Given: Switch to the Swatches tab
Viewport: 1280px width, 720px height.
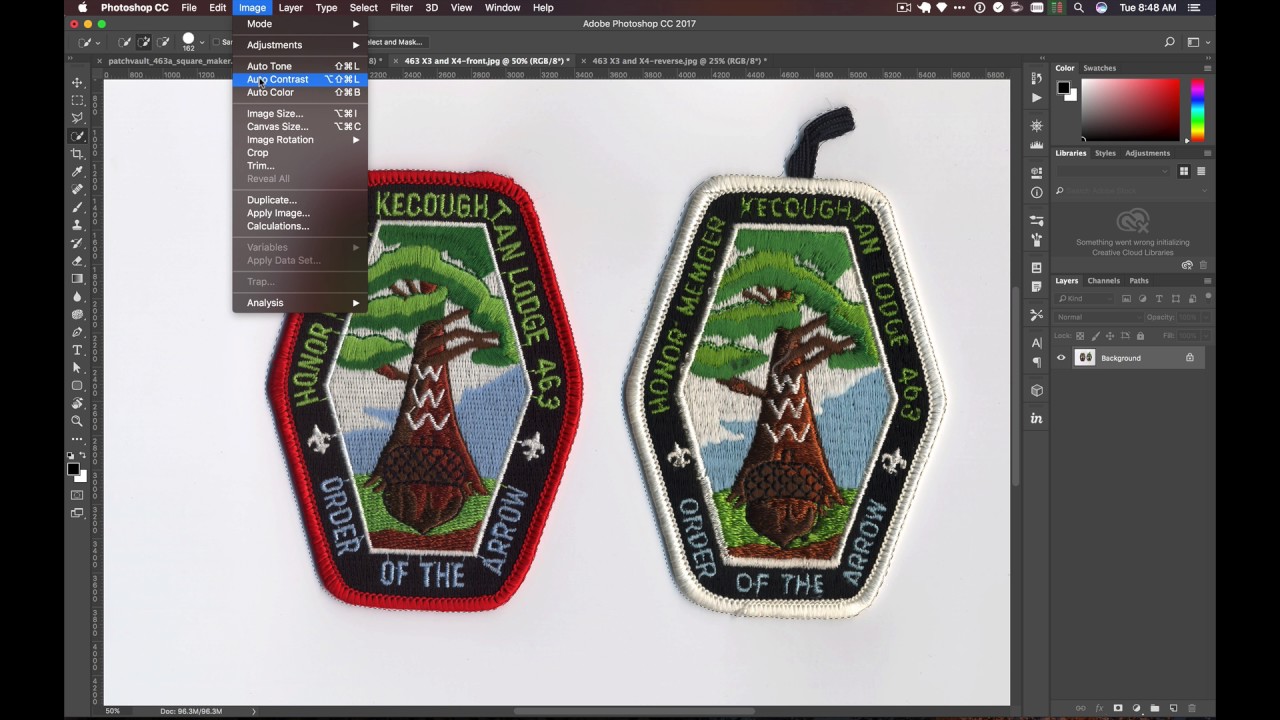Looking at the screenshot, I should point(1099,68).
